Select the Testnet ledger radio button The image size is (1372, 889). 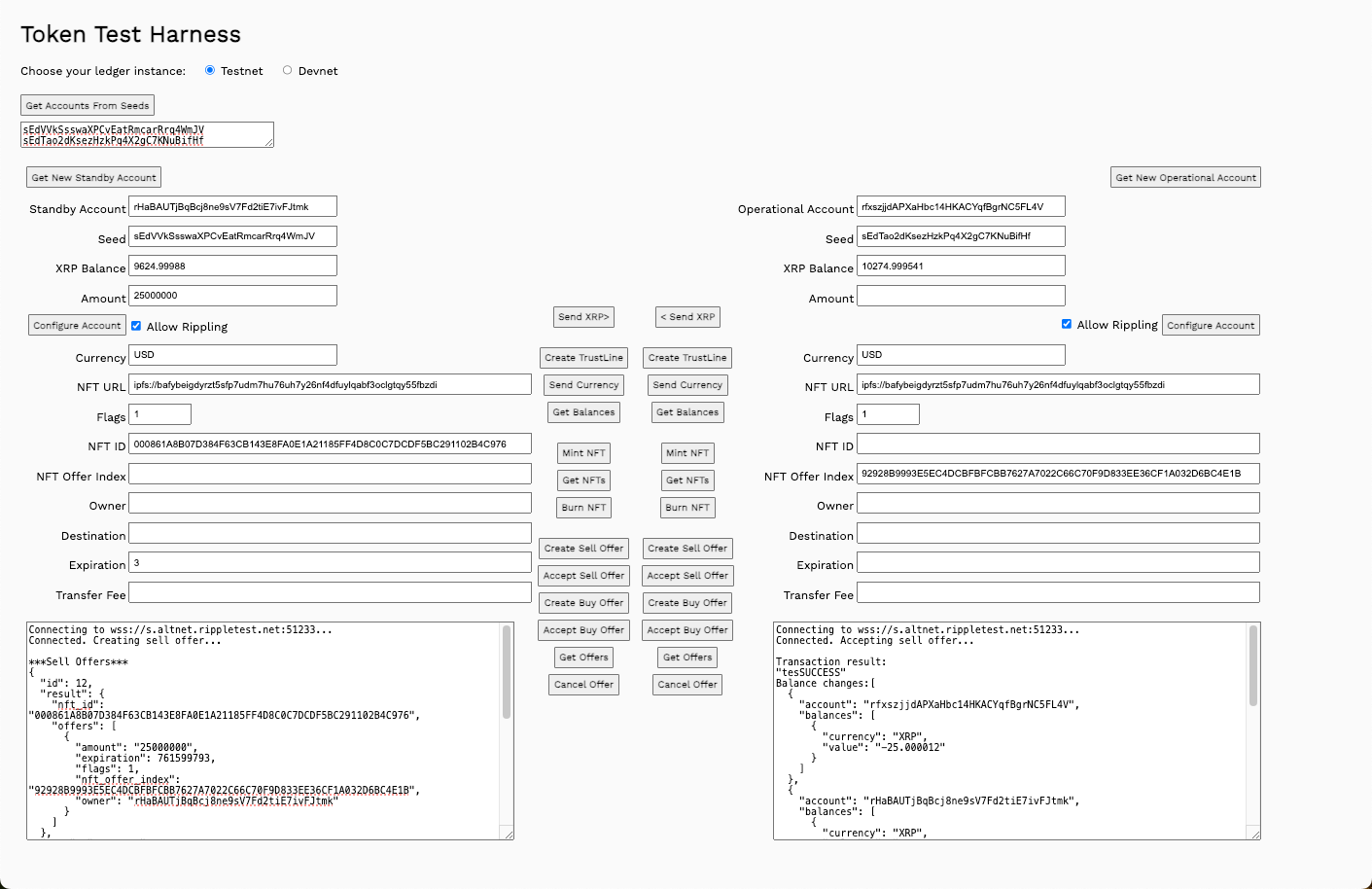(210, 70)
